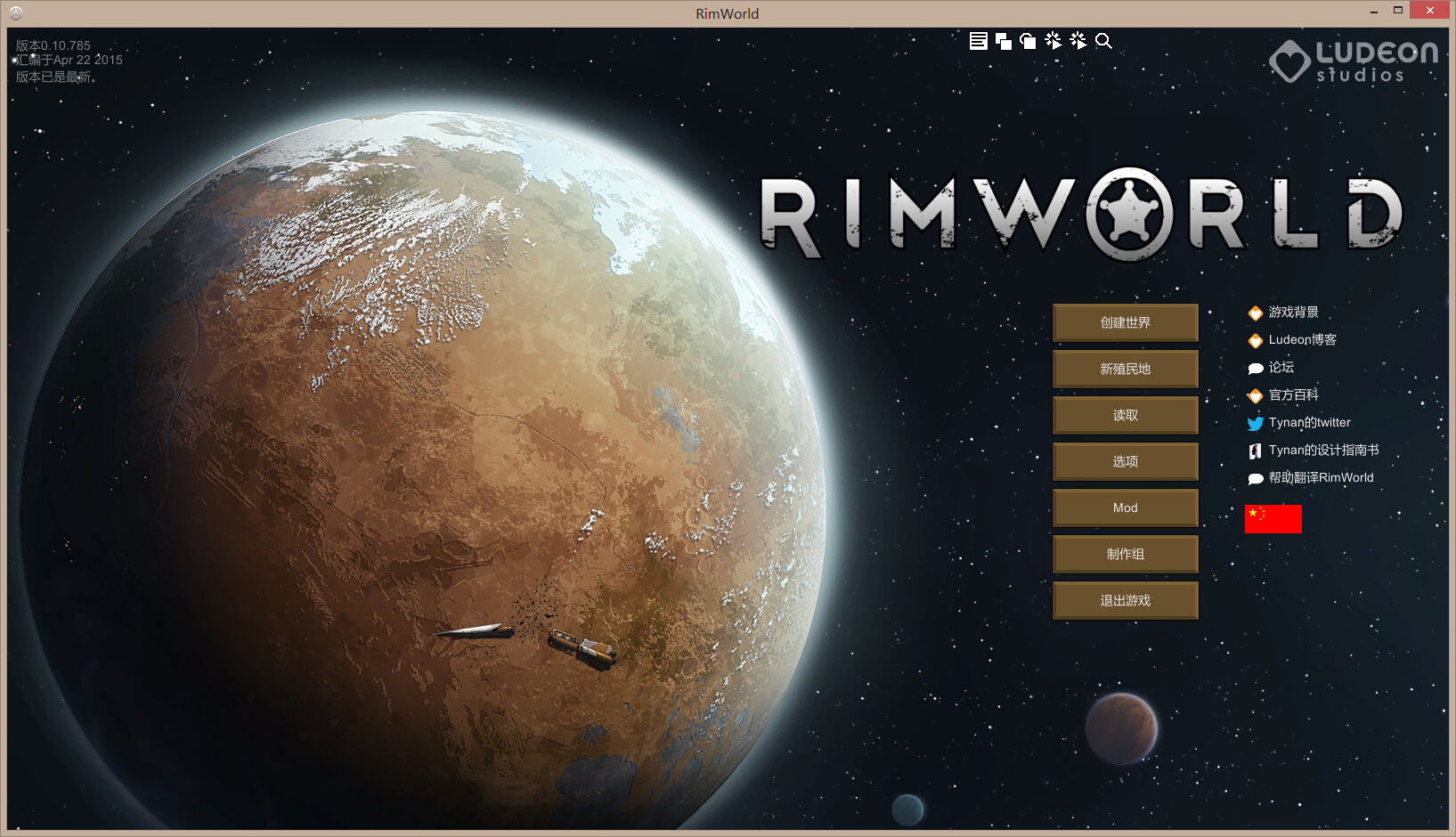Click the 新殖民地 button

click(x=1125, y=369)
